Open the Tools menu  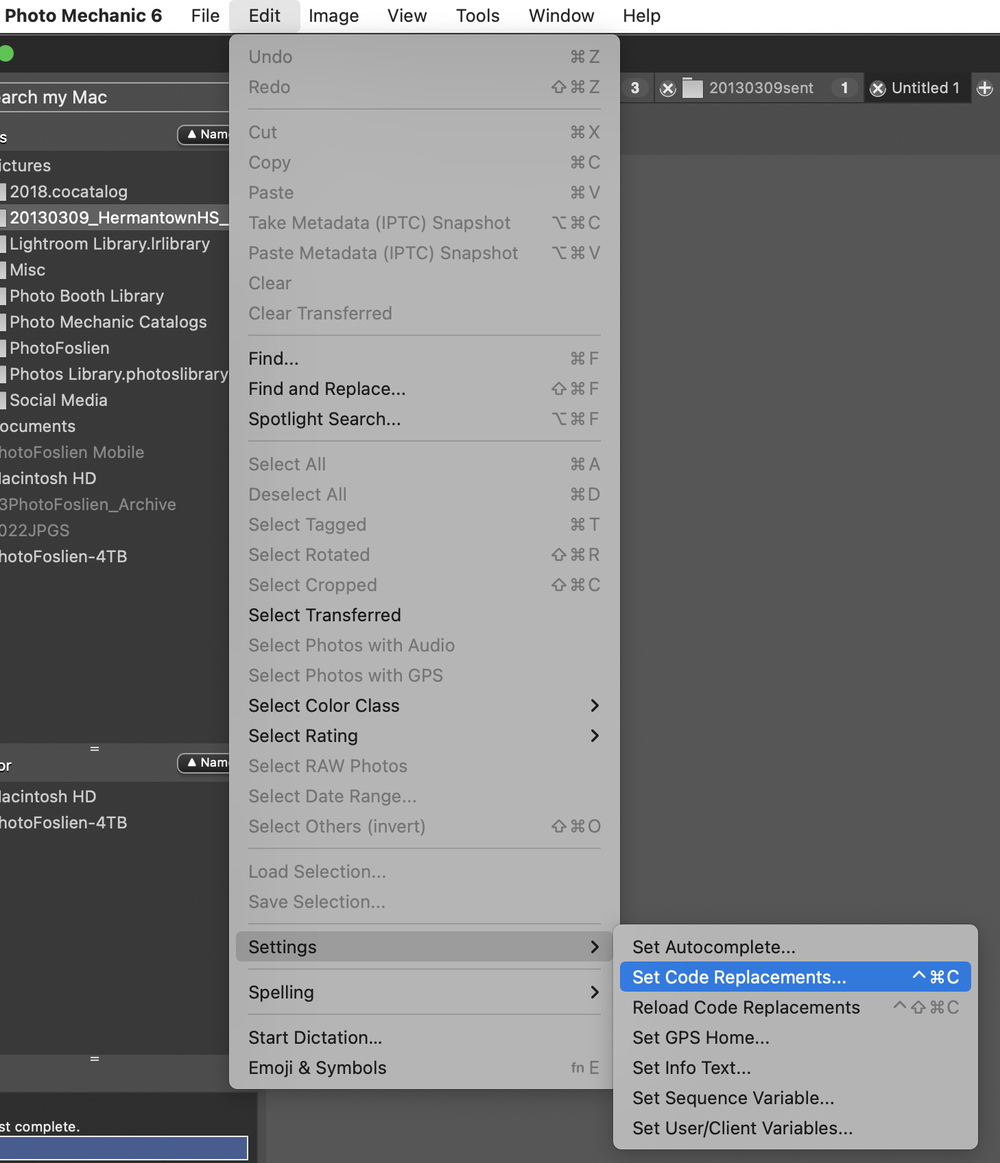tap(478, 16)
